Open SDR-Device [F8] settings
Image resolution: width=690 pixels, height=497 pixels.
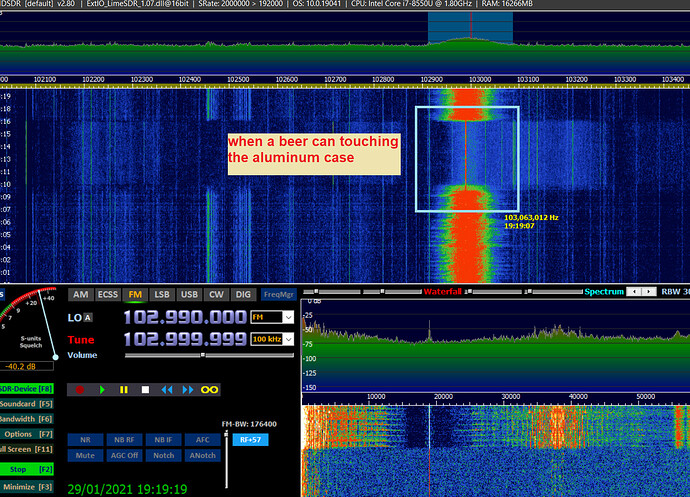coord(26,389)
